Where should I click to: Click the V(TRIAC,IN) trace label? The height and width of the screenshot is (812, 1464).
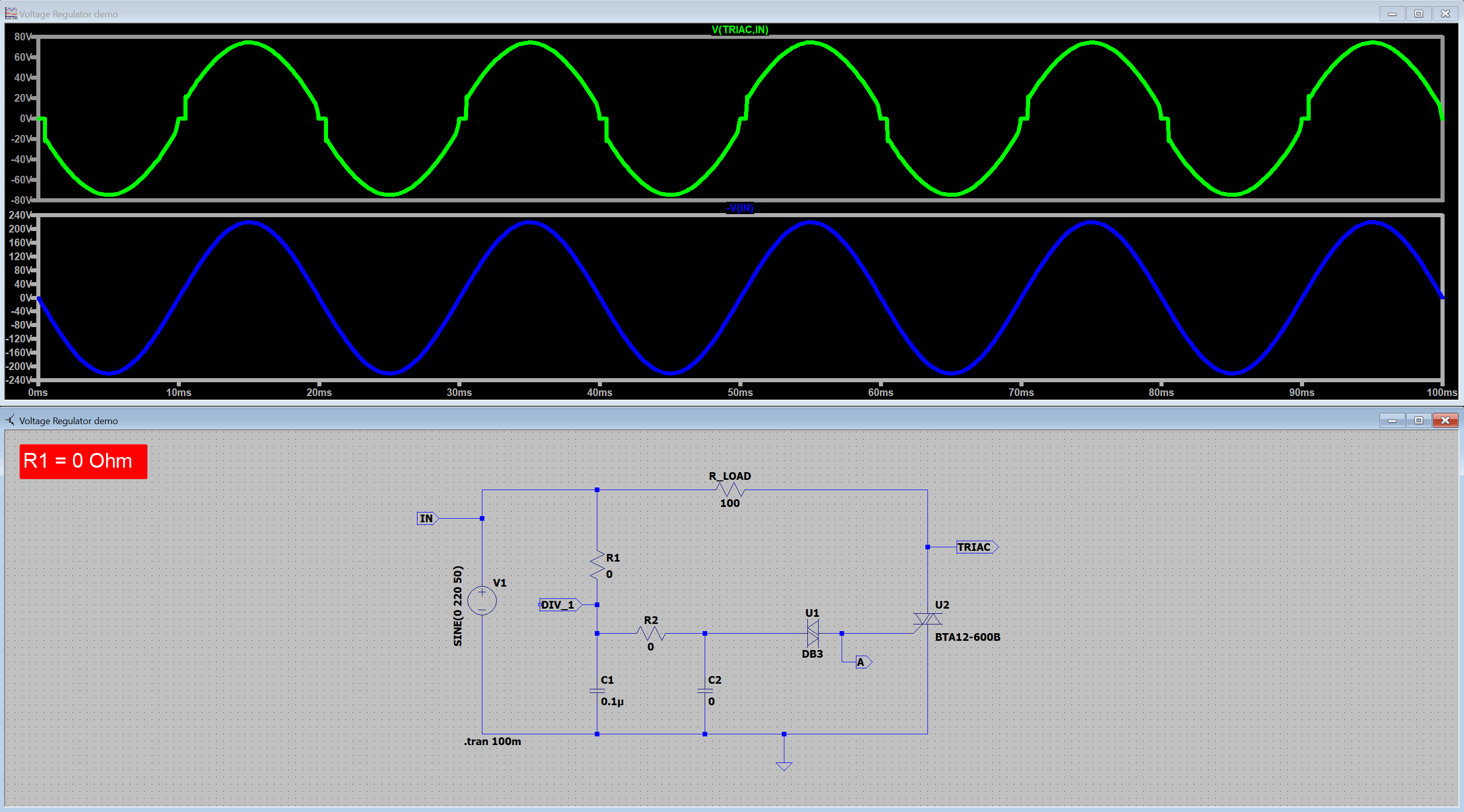tap(739, 30)
